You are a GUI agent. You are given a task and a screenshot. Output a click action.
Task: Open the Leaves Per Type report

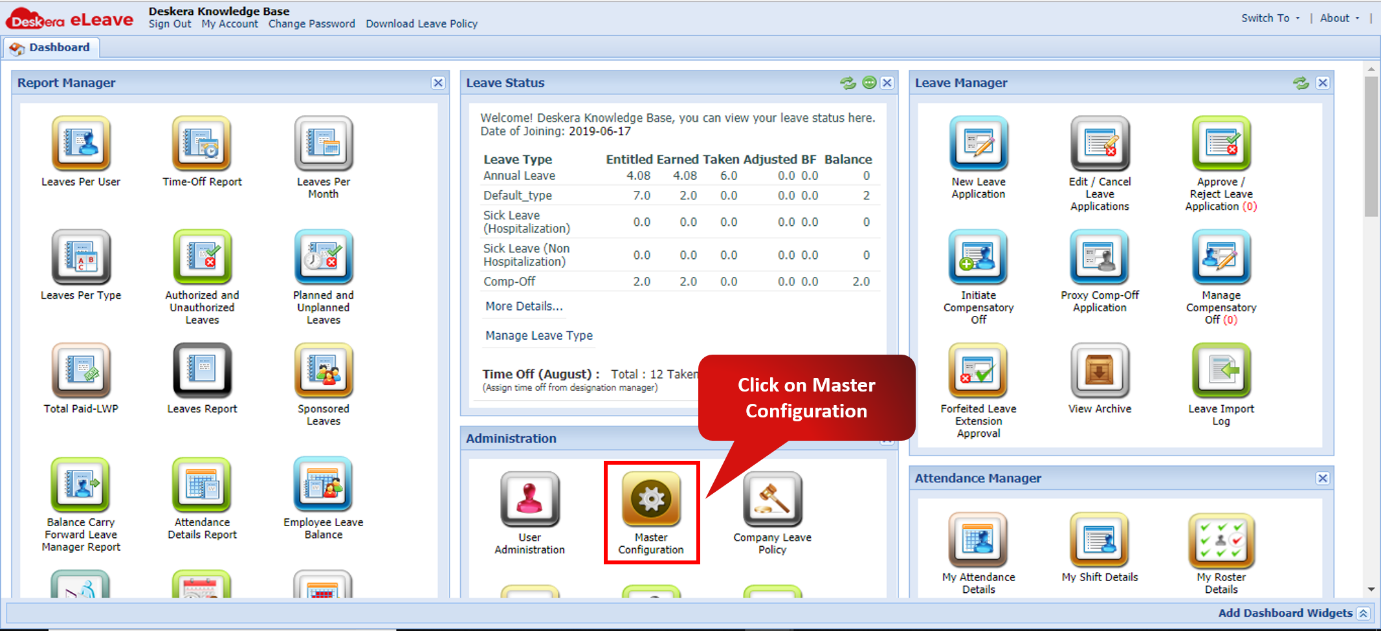pyautogui.click(x=81, y=257)
